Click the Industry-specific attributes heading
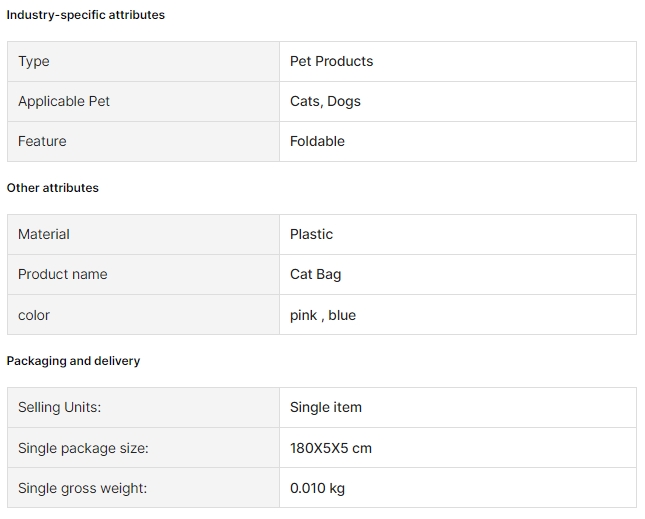645x519 pixels. [86, 15]
